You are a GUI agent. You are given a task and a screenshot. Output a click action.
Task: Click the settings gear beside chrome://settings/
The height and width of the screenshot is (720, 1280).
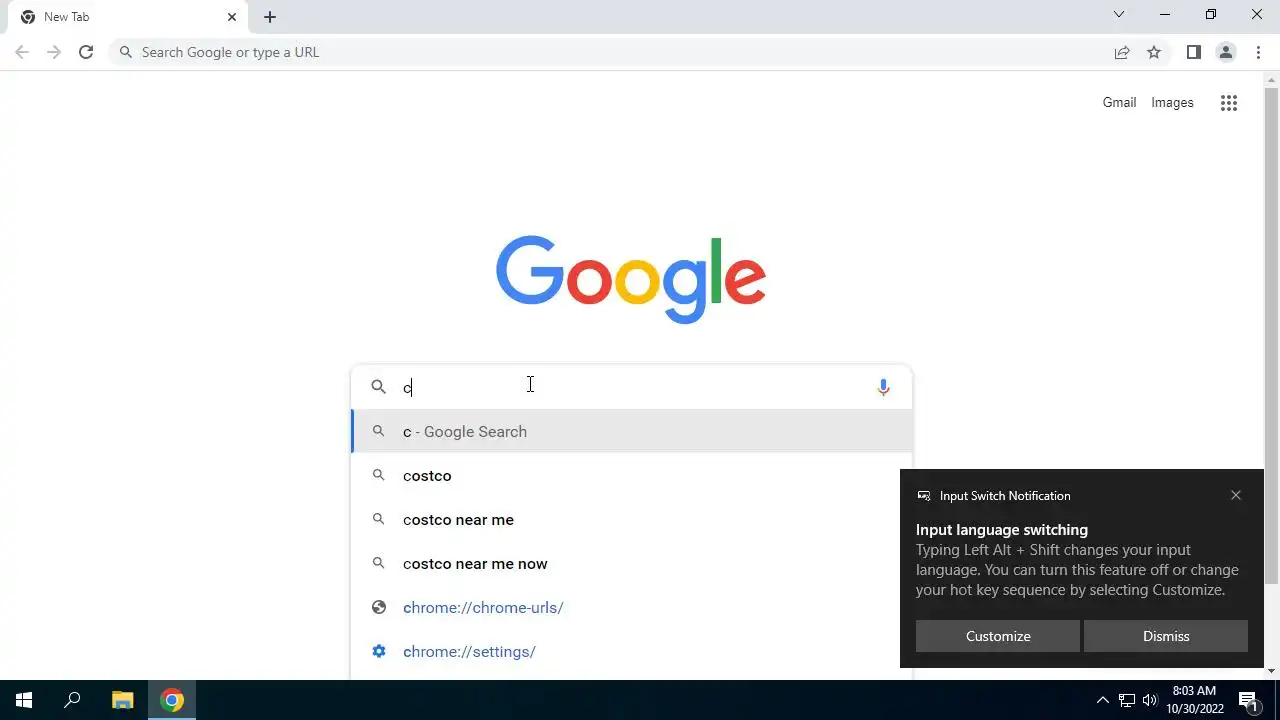tap(379, 651)
